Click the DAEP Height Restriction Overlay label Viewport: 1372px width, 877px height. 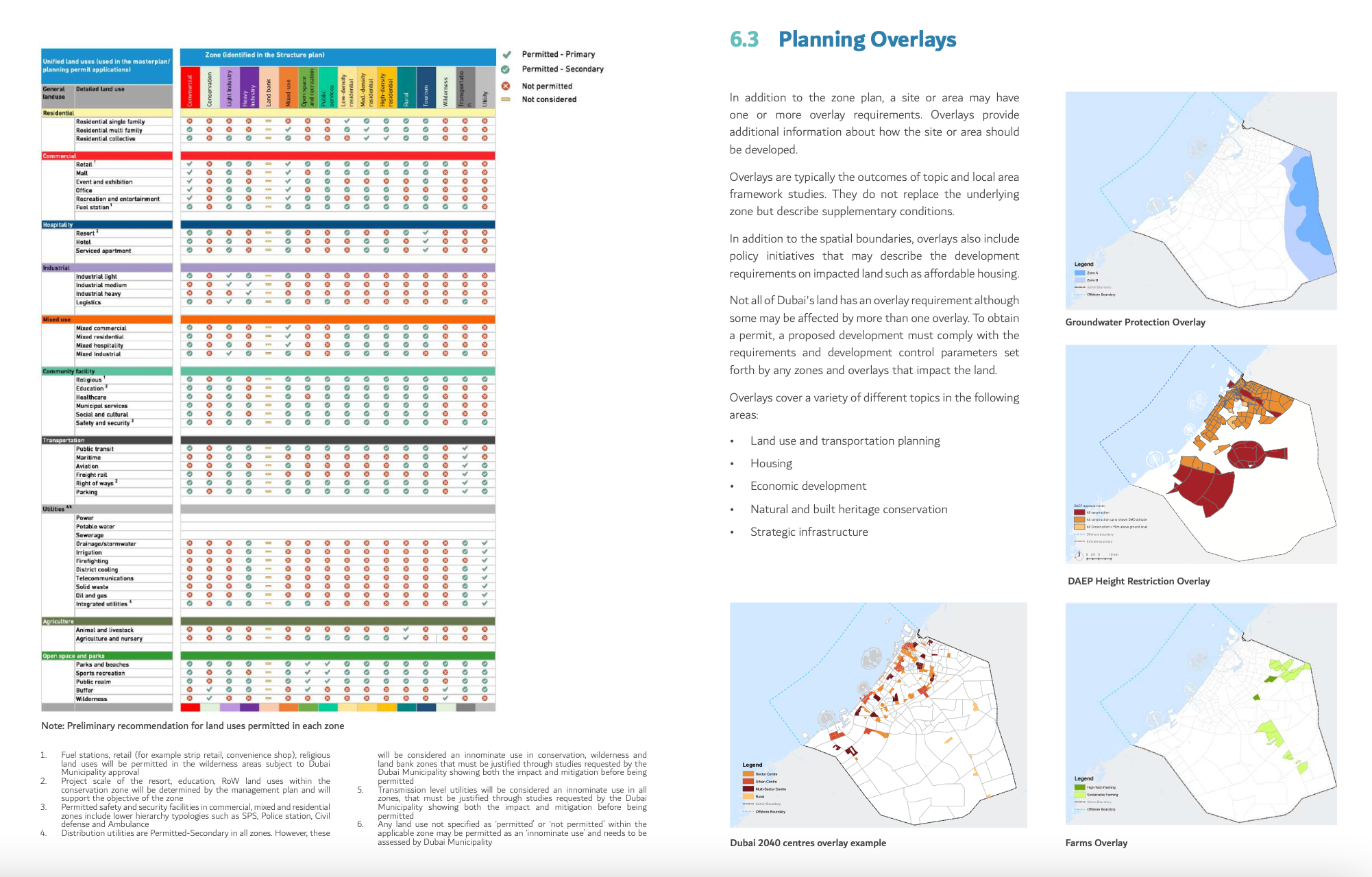click(1139, 580)
